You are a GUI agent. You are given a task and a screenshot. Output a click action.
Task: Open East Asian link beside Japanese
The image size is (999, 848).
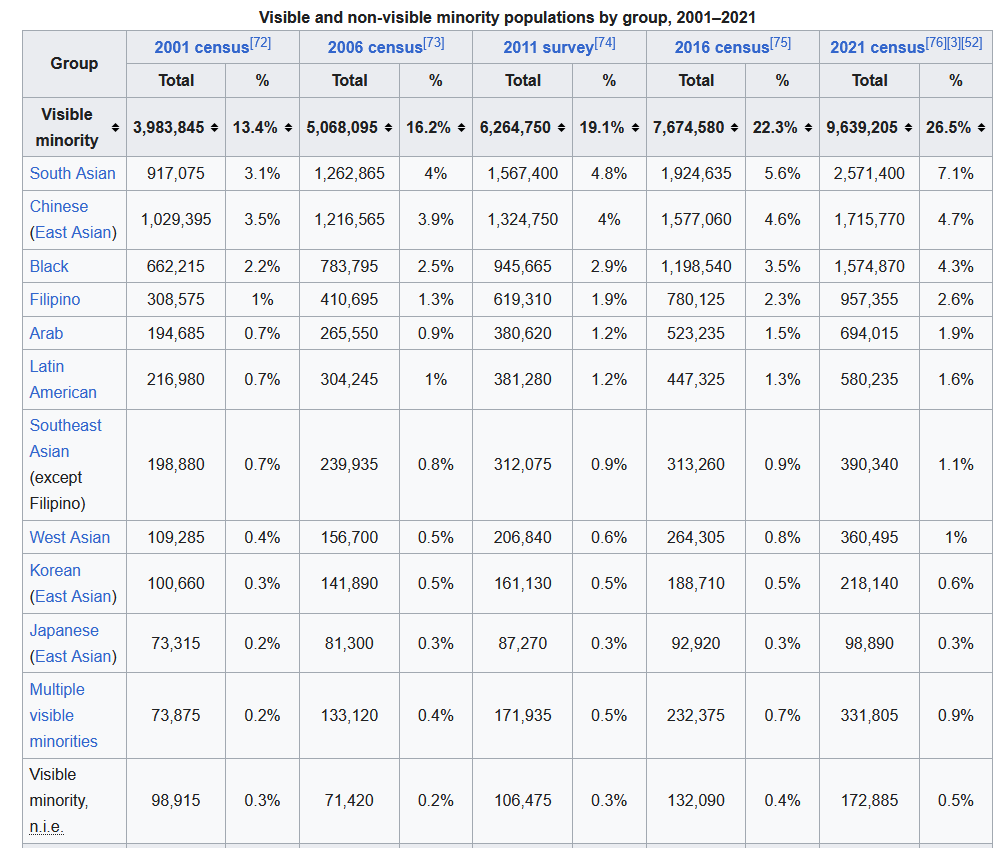pyautogui.click(x=73, y=656)
